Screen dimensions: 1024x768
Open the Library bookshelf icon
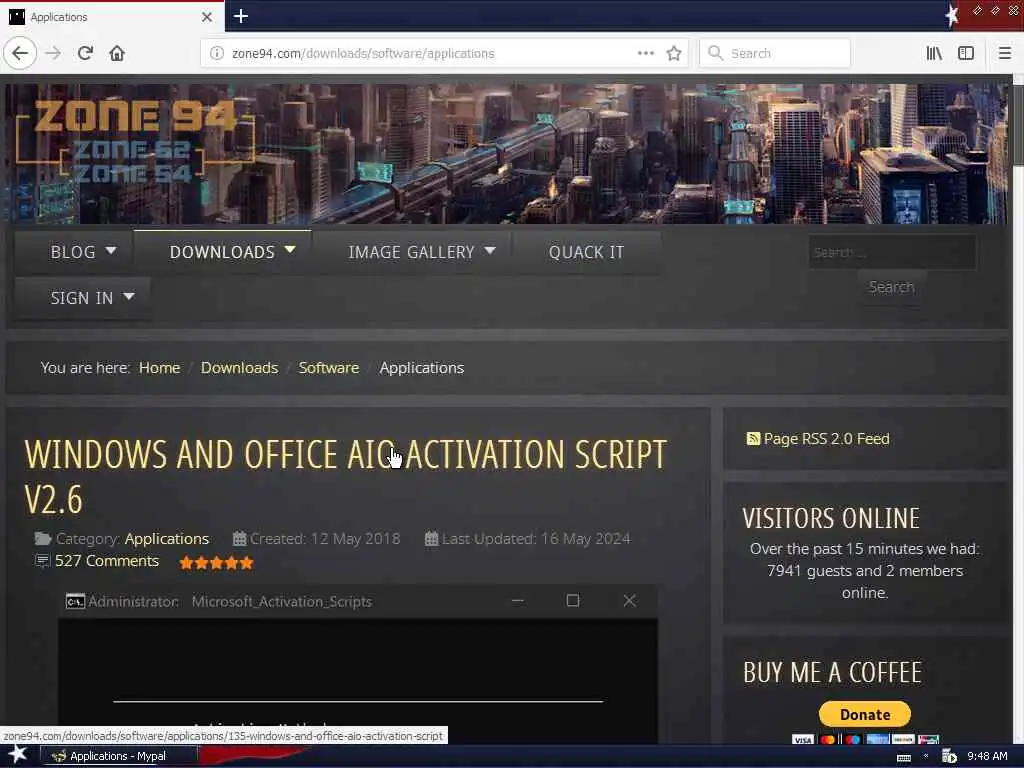934,53
